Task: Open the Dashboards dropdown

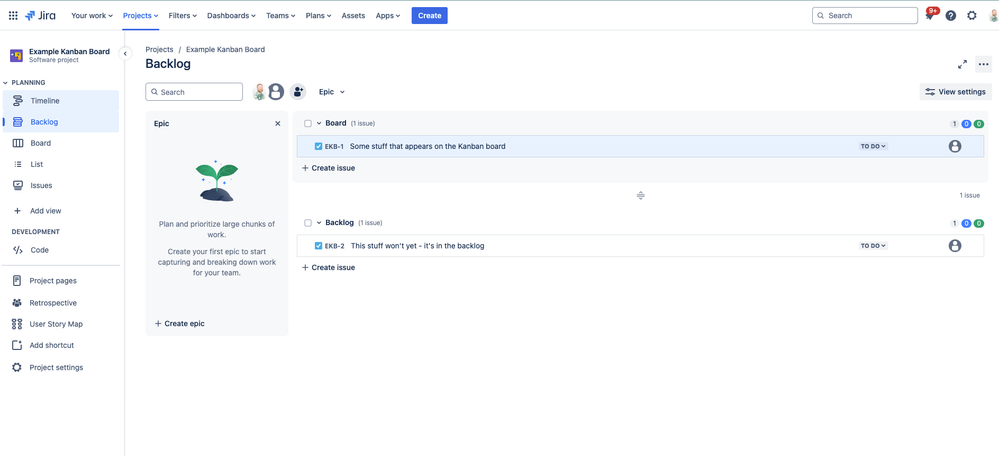Action: point(231,15)
